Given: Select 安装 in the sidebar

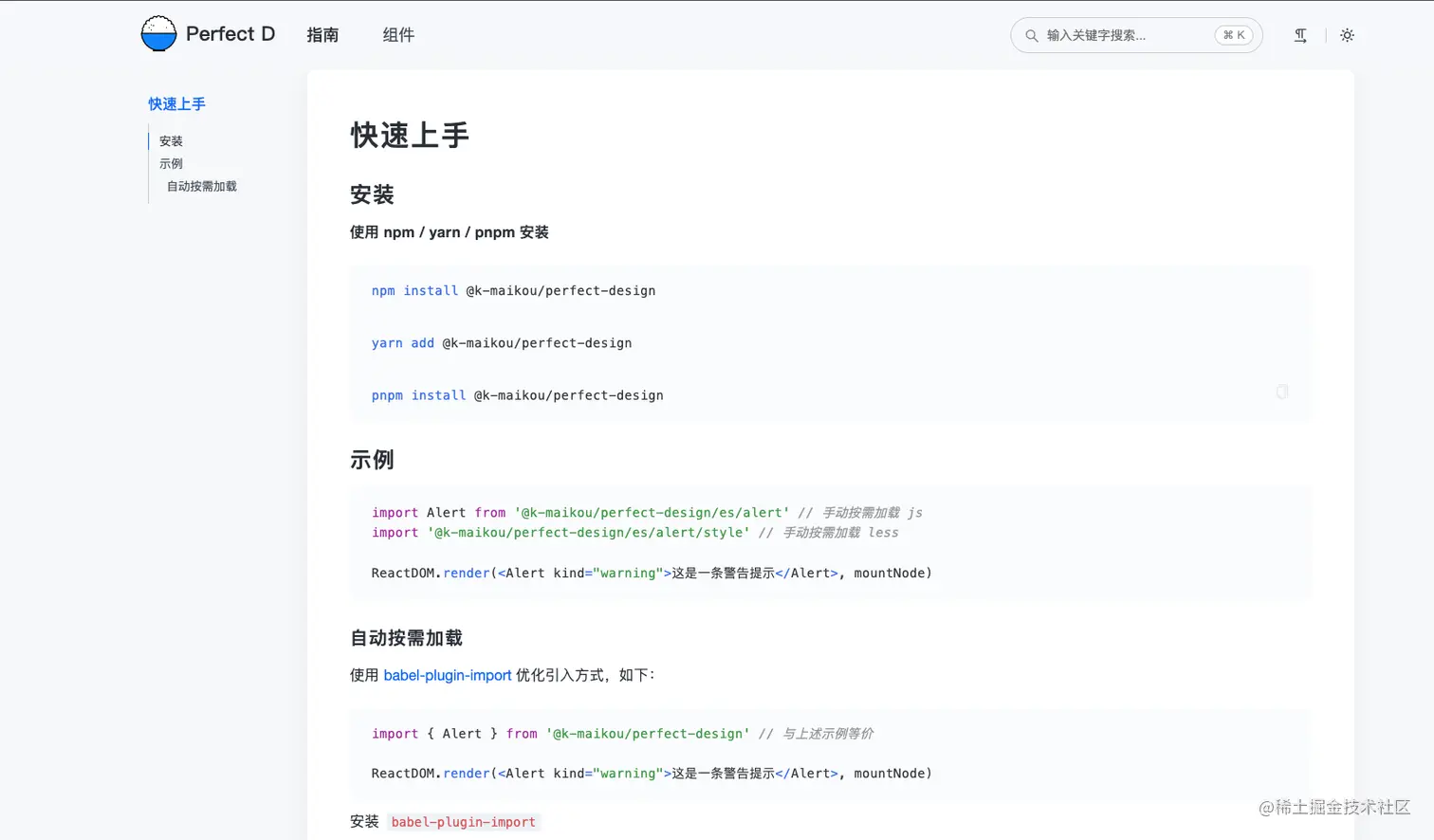Looking at the screenshot, I should pyautogui.click(x=171, y=140).
